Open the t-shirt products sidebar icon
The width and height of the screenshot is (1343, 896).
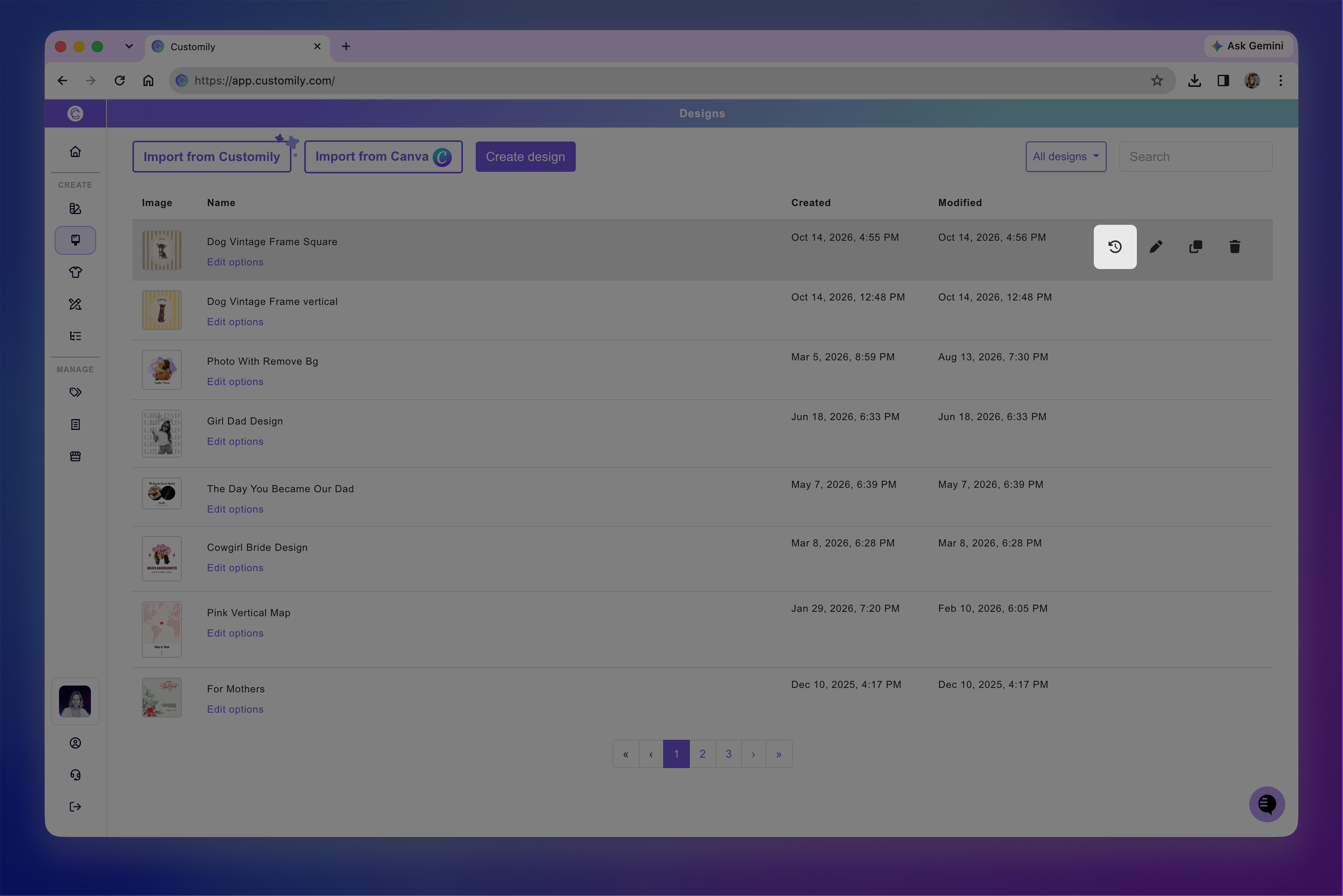click(75, 273)
